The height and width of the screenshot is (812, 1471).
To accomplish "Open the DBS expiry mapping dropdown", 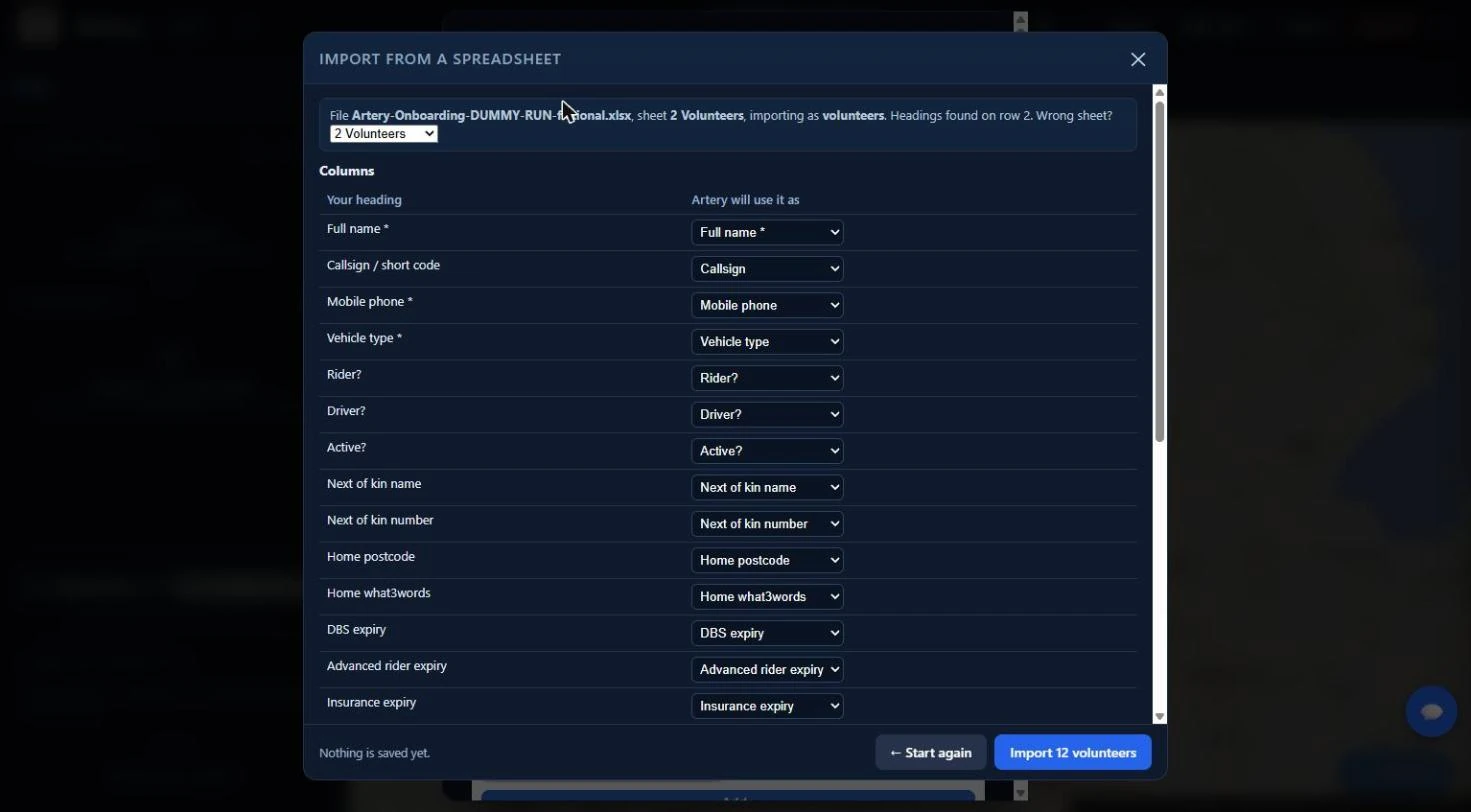I will (x=767, y=633).
